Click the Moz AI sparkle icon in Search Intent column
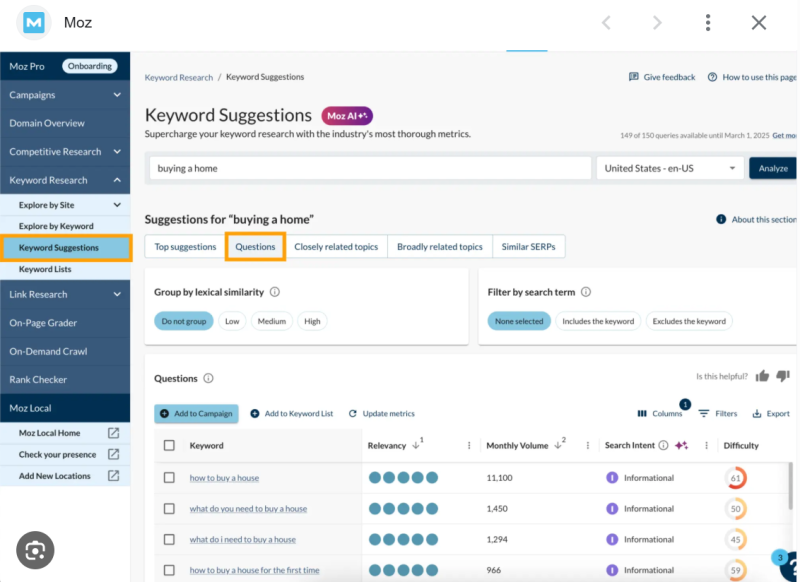The image size is (800, 582). (681, 445)
